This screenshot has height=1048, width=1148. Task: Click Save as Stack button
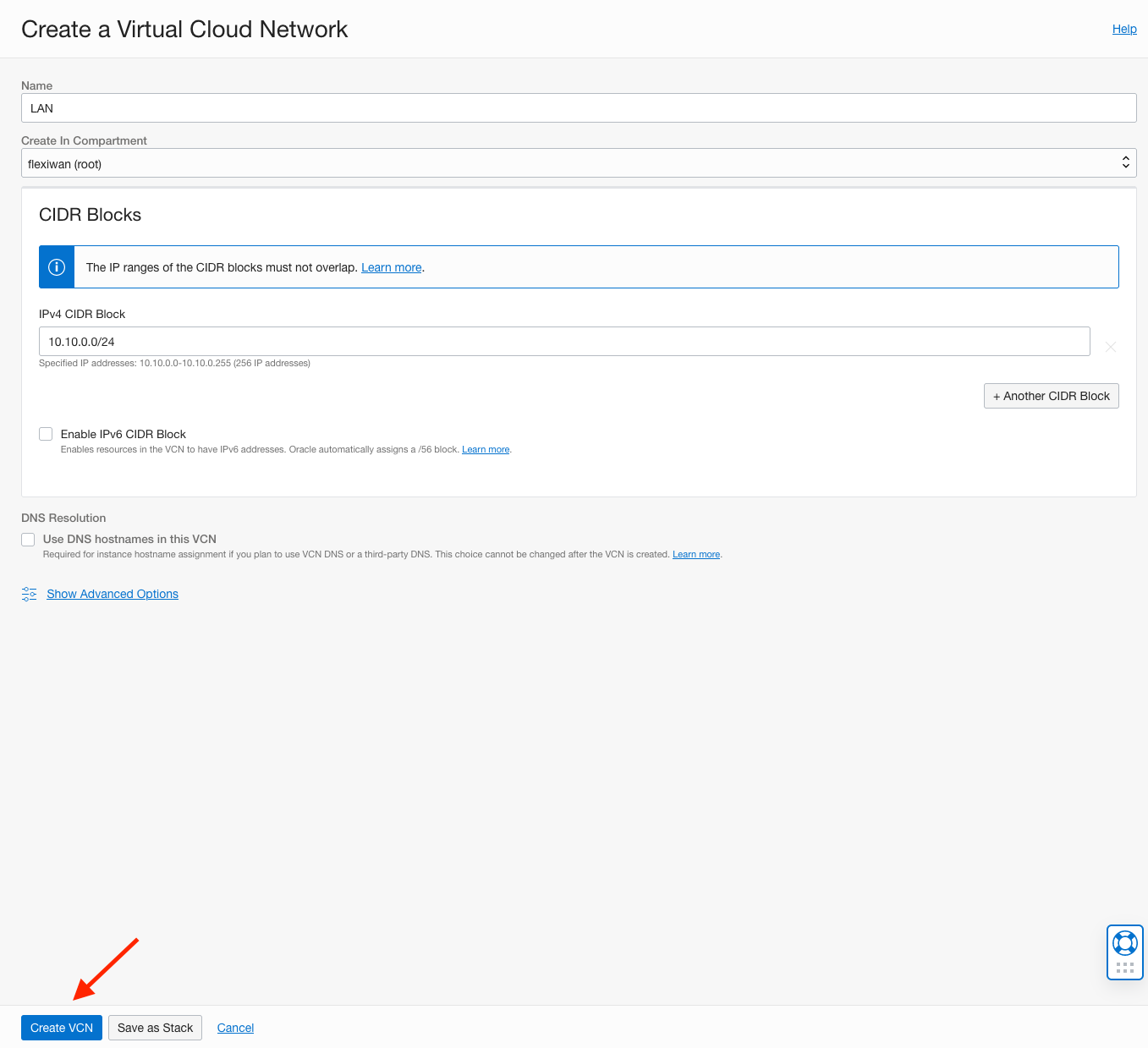click(x=155, y=1028)
